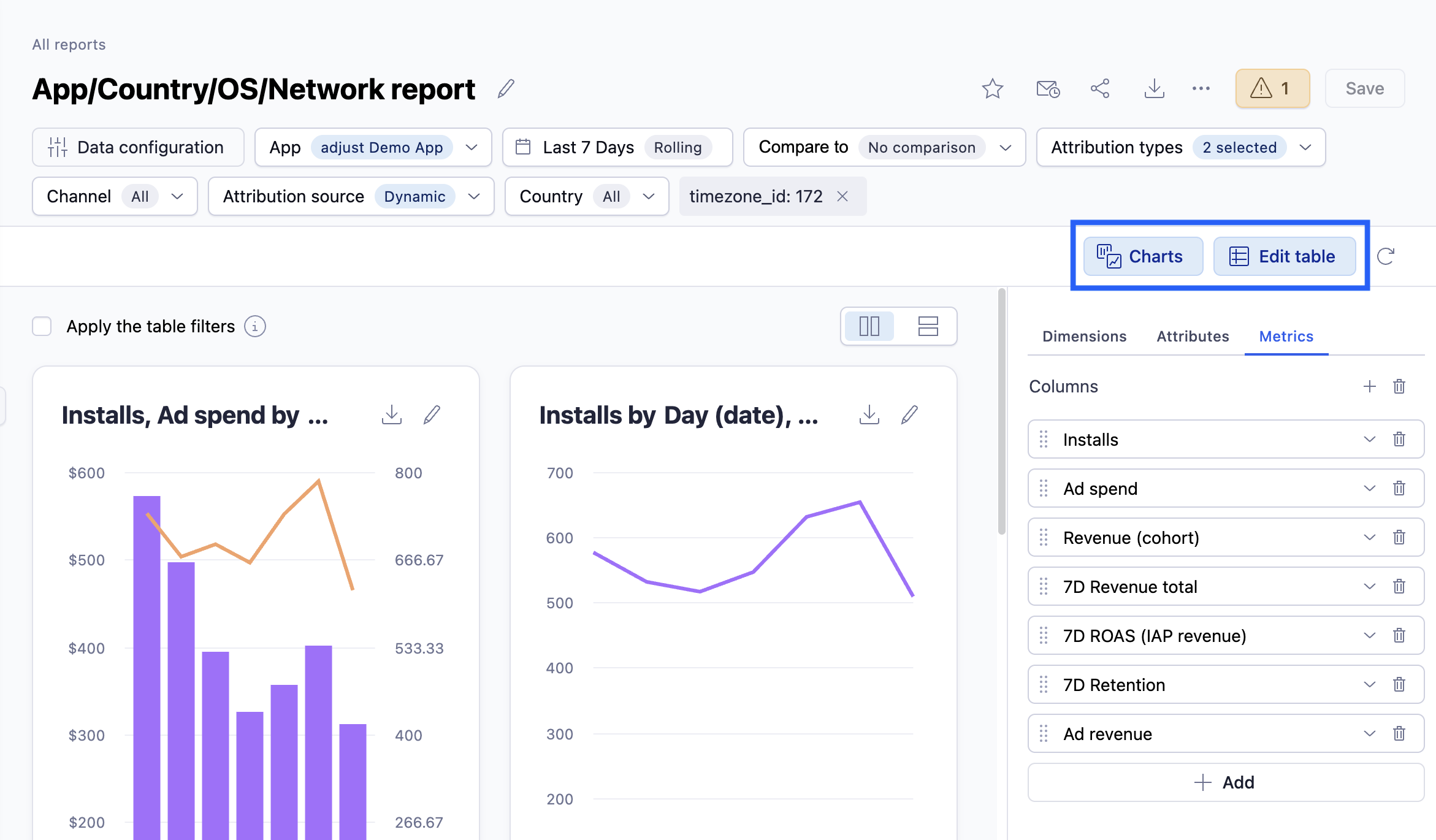Star this report as favorite
The image size is (1436, 840).
992,88
